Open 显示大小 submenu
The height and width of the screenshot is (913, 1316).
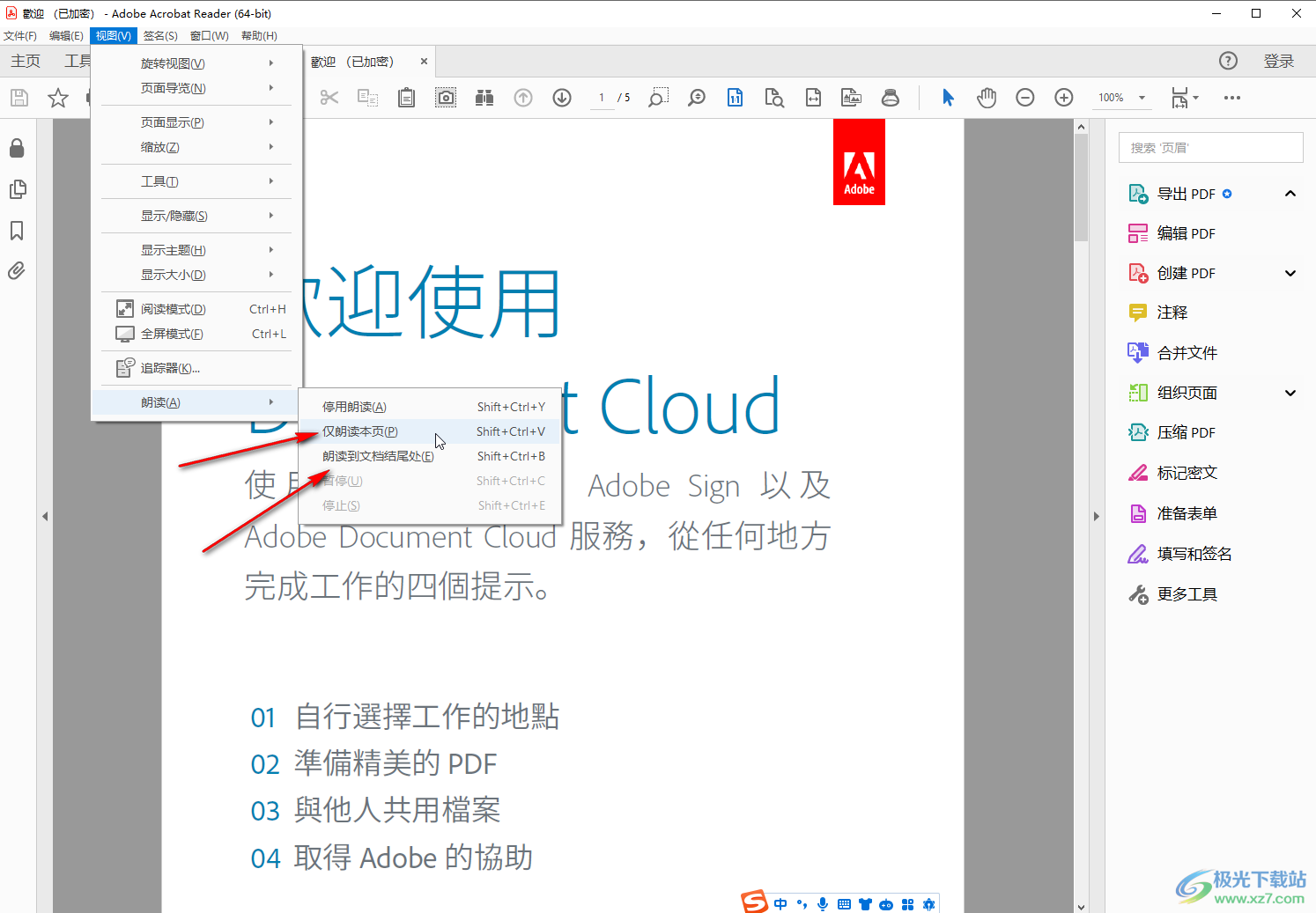[x=196, y=275]
